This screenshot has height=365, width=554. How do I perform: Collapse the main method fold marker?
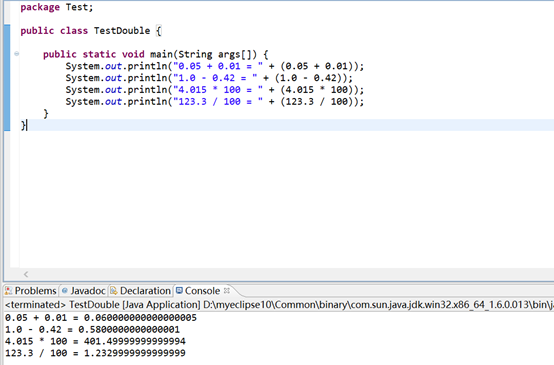16,54
